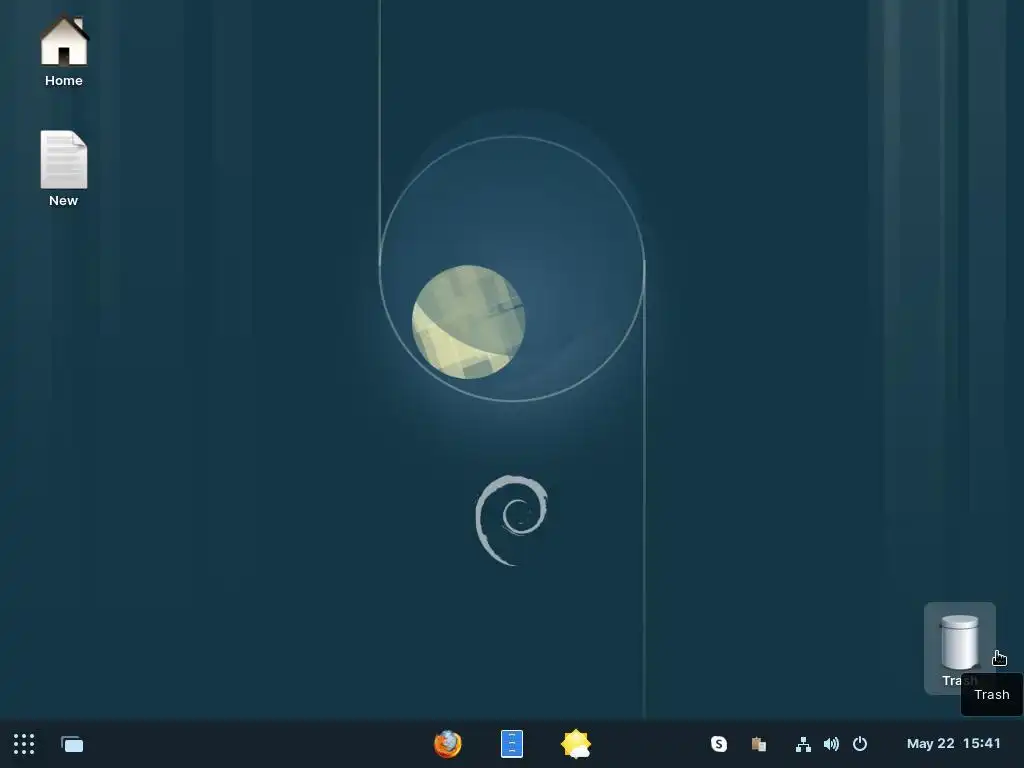Launch Firefox from the taskbar
This screenshot has width=1024, height=768.
[447, 744]
